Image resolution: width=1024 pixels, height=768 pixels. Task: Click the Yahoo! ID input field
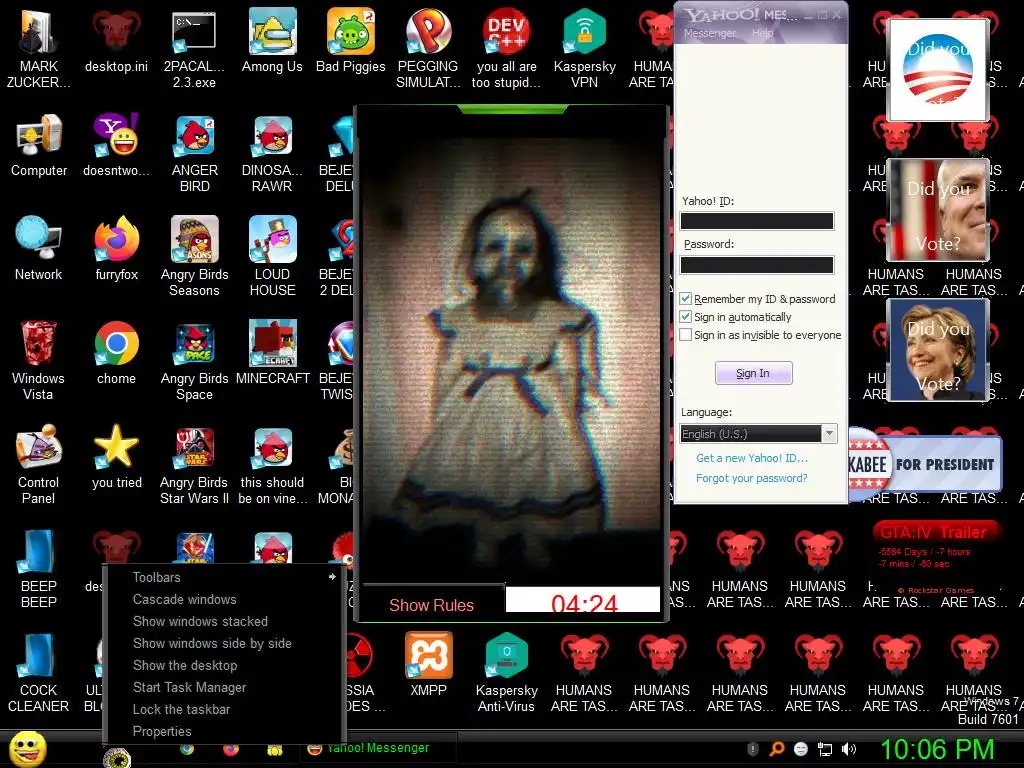tap(757, 221)
